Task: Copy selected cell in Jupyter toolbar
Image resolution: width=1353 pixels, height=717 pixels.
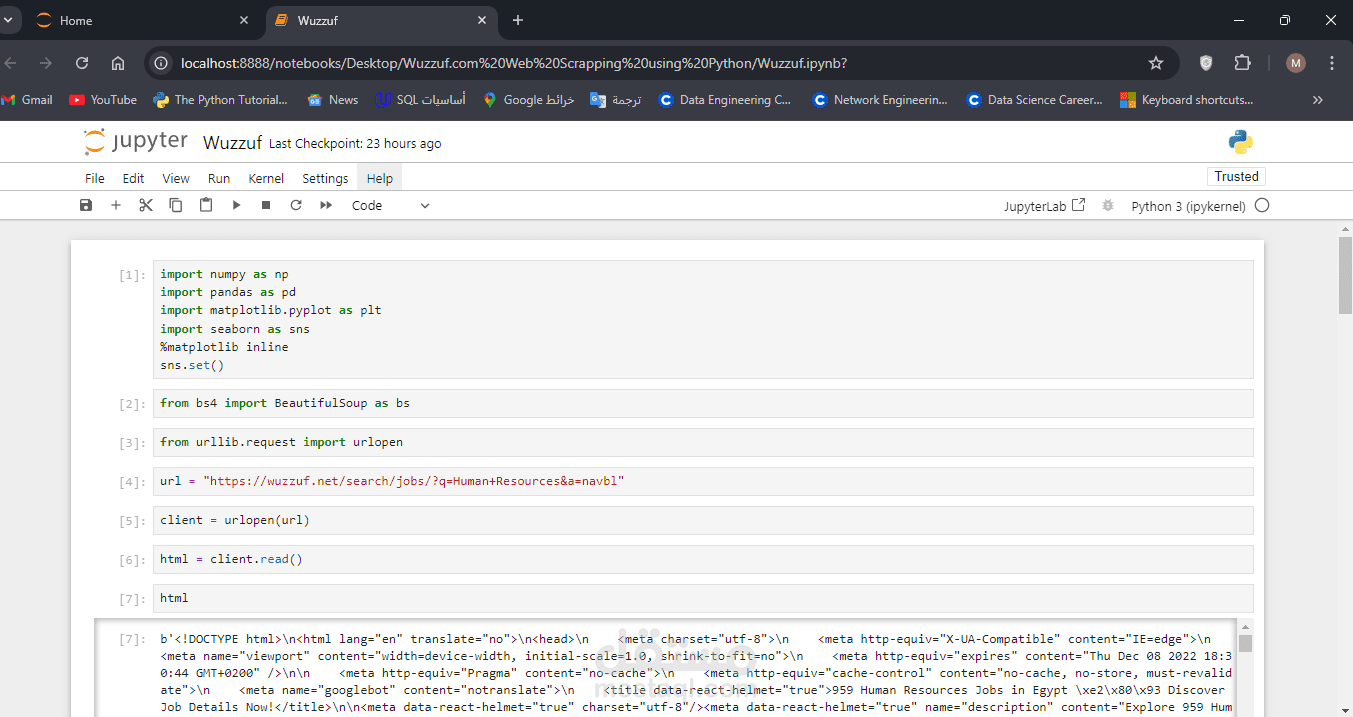Action: click(176, 205)
